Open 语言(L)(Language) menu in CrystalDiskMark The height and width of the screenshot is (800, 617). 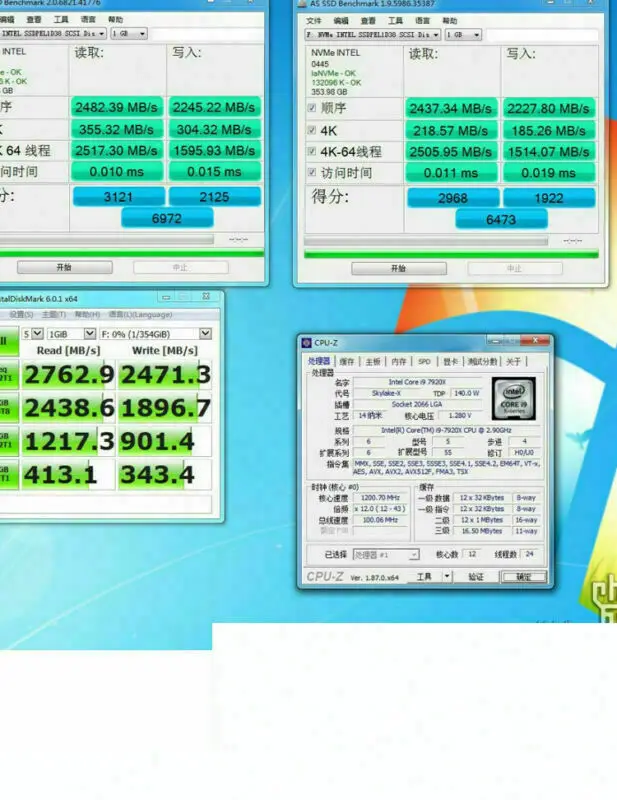(x=140, y=315)
